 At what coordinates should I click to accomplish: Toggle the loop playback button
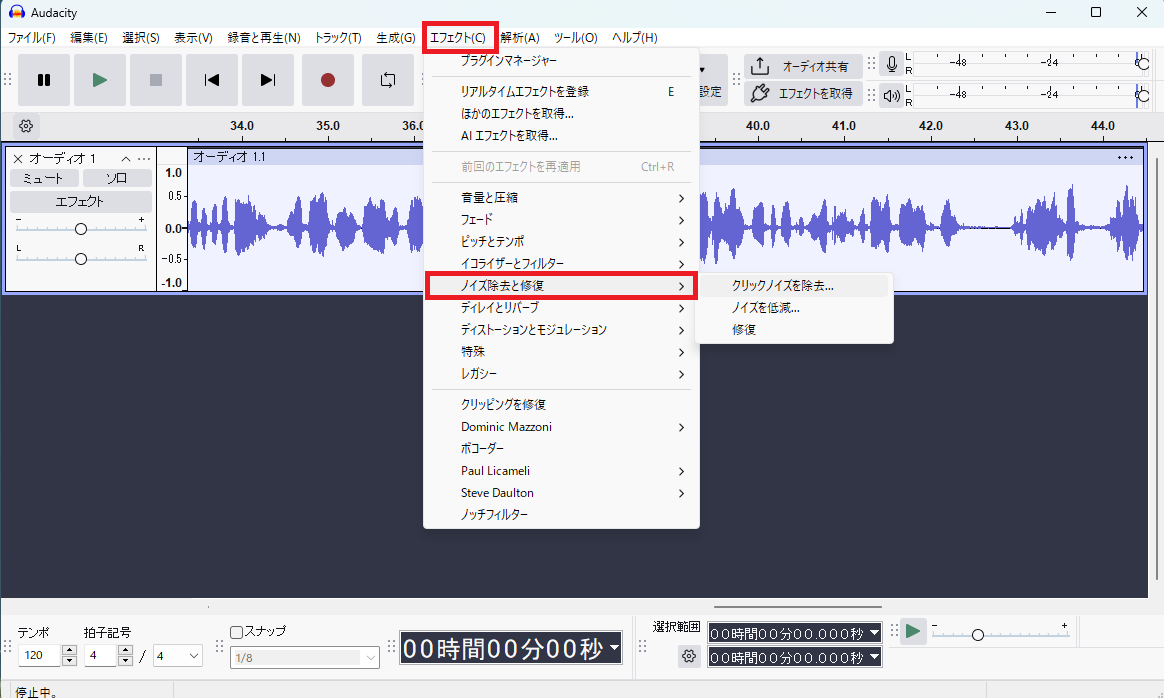point(388,80)
